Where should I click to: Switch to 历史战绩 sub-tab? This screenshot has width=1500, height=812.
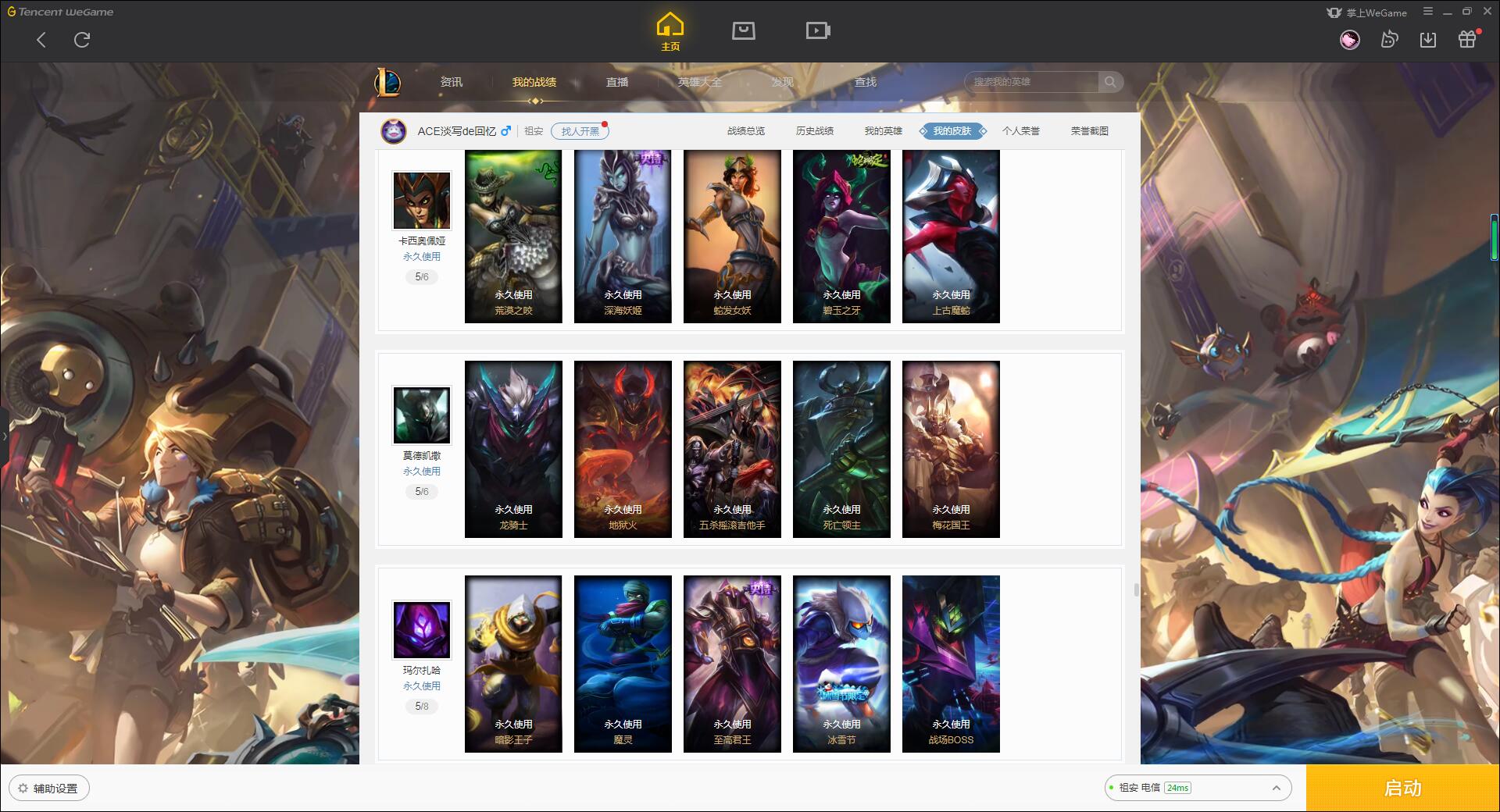815,131
